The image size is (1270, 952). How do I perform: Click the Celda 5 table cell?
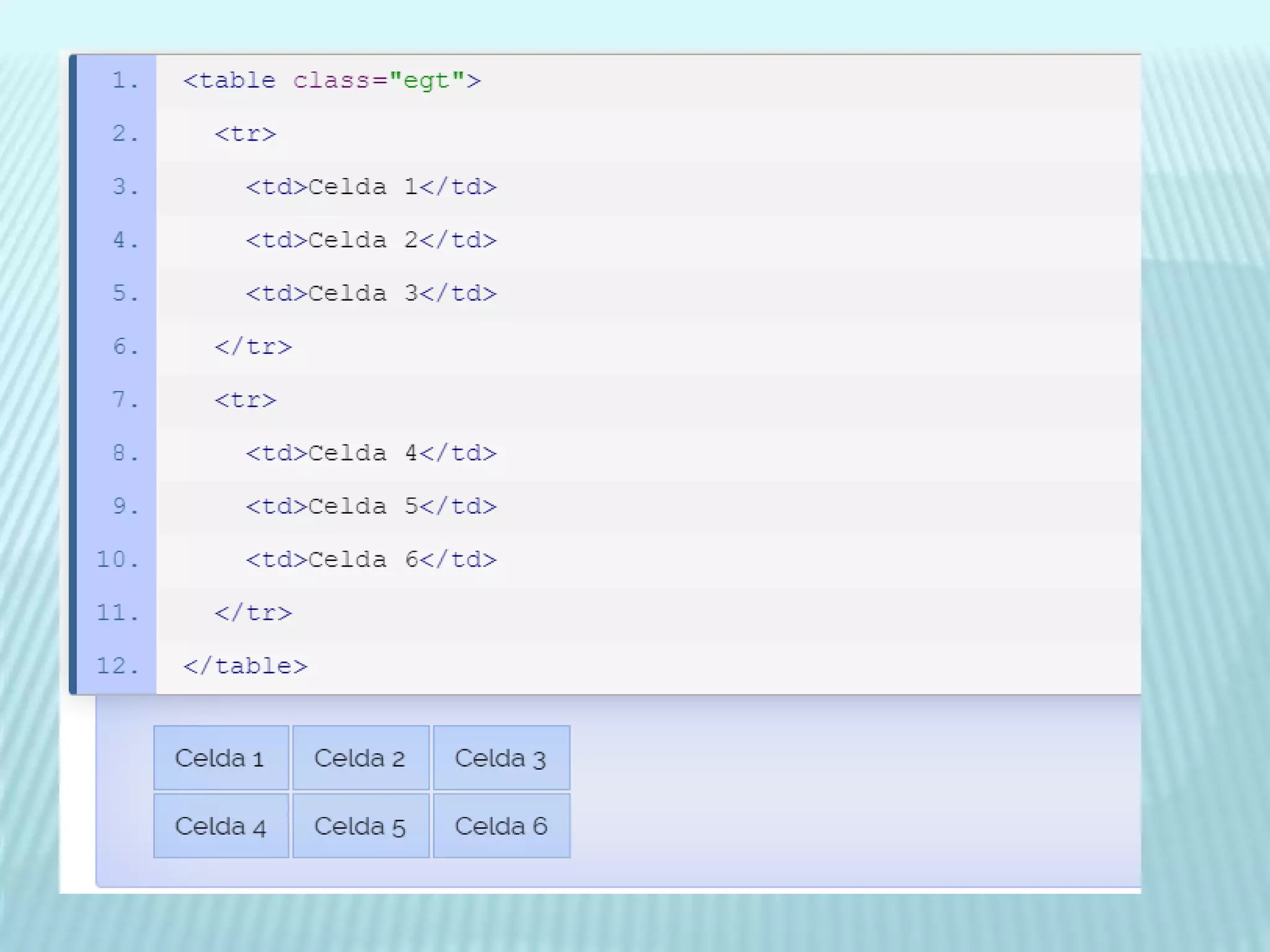point(360,826)
